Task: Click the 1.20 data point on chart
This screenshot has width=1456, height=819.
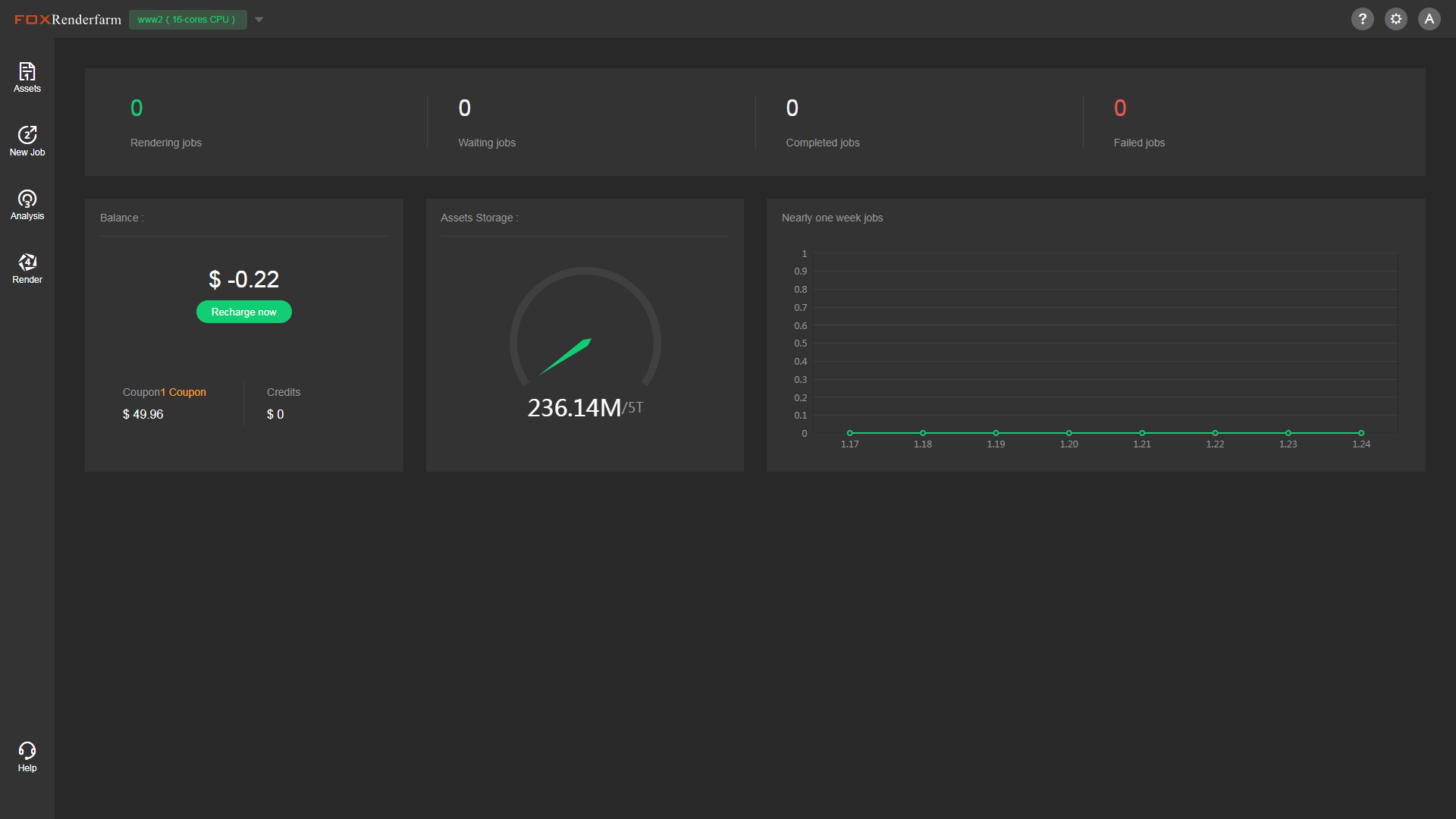Action: [x=1068, y=433]
